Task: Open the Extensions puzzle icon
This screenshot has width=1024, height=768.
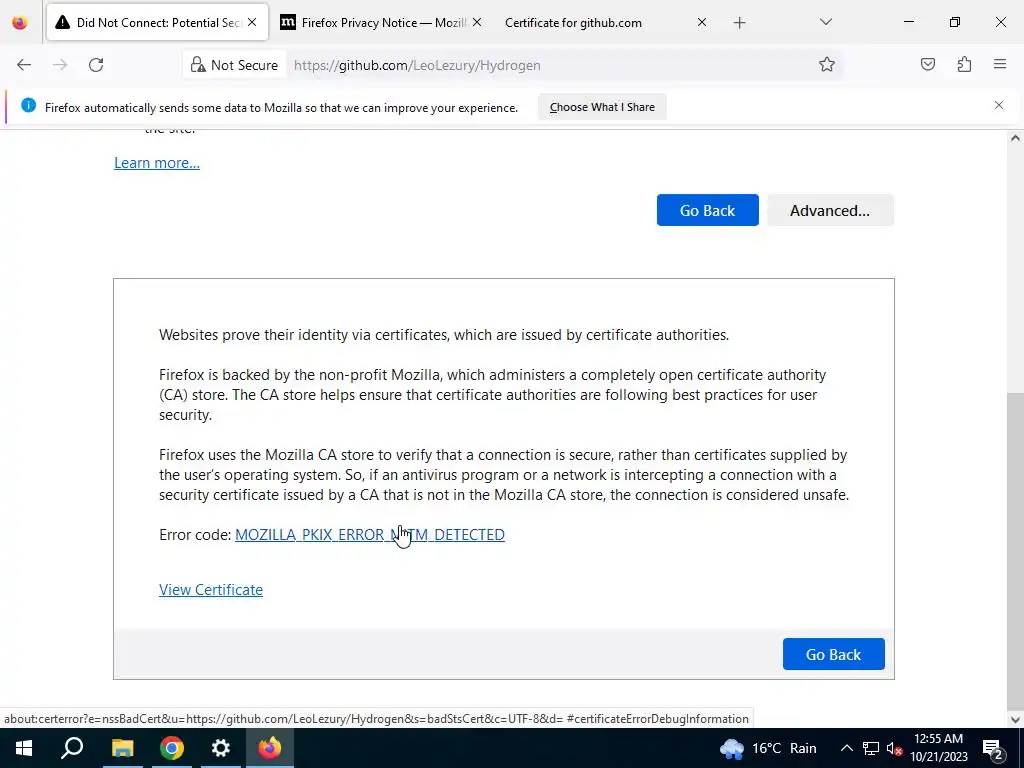Action: click(x=964, y=64)
